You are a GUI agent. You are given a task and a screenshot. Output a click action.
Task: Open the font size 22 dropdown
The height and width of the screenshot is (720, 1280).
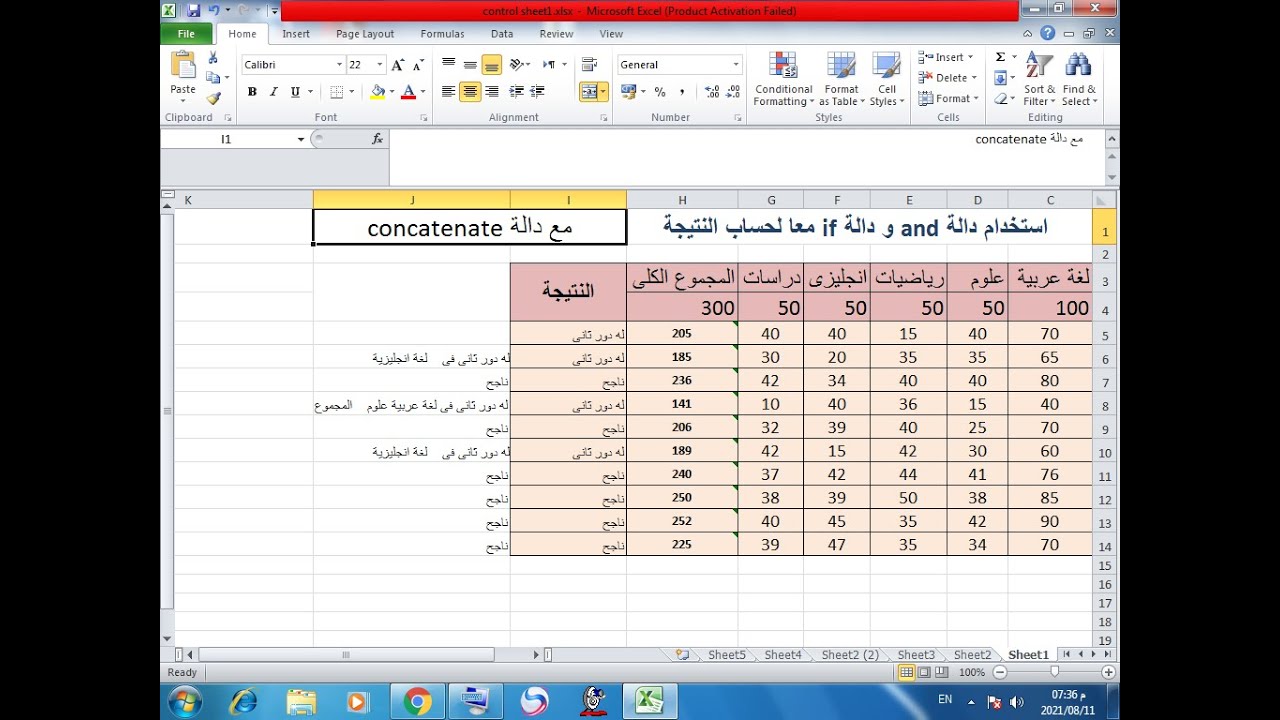coord(379,65)
